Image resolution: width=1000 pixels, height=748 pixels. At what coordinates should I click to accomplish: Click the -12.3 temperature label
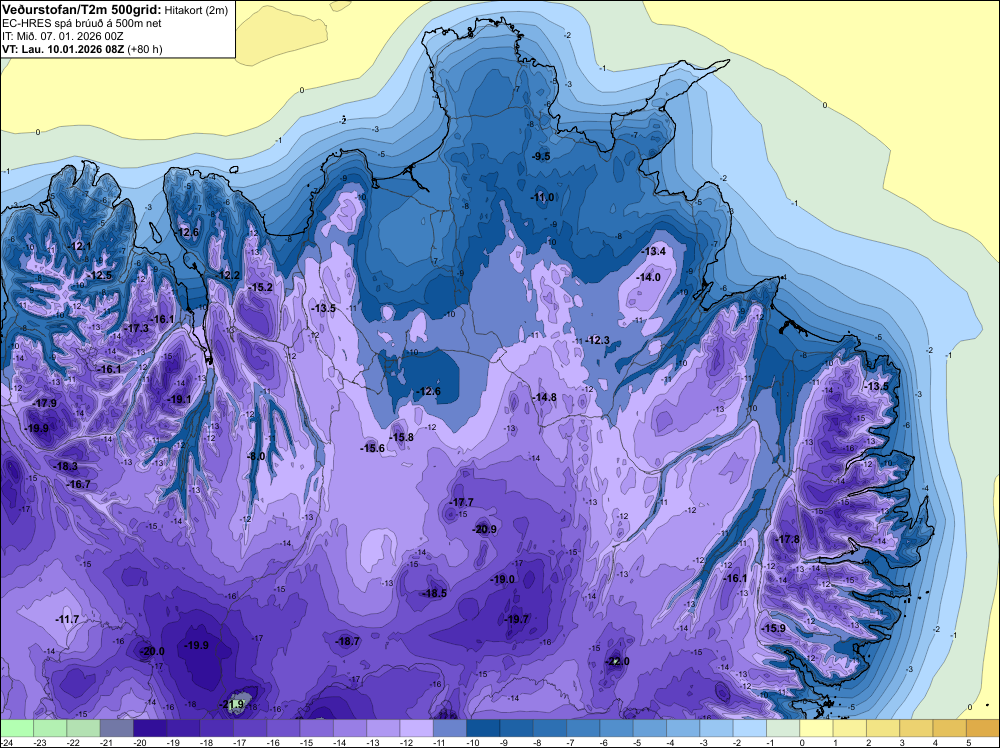598,341
